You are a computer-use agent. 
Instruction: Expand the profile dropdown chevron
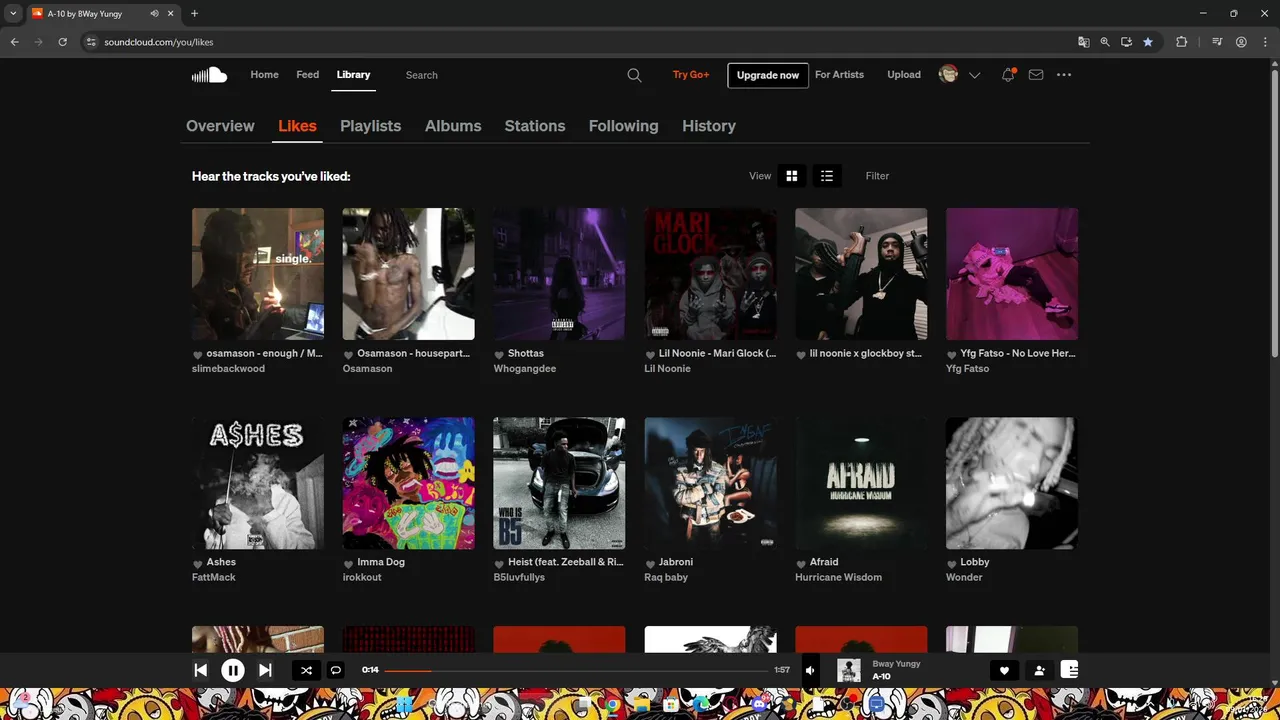974,75
